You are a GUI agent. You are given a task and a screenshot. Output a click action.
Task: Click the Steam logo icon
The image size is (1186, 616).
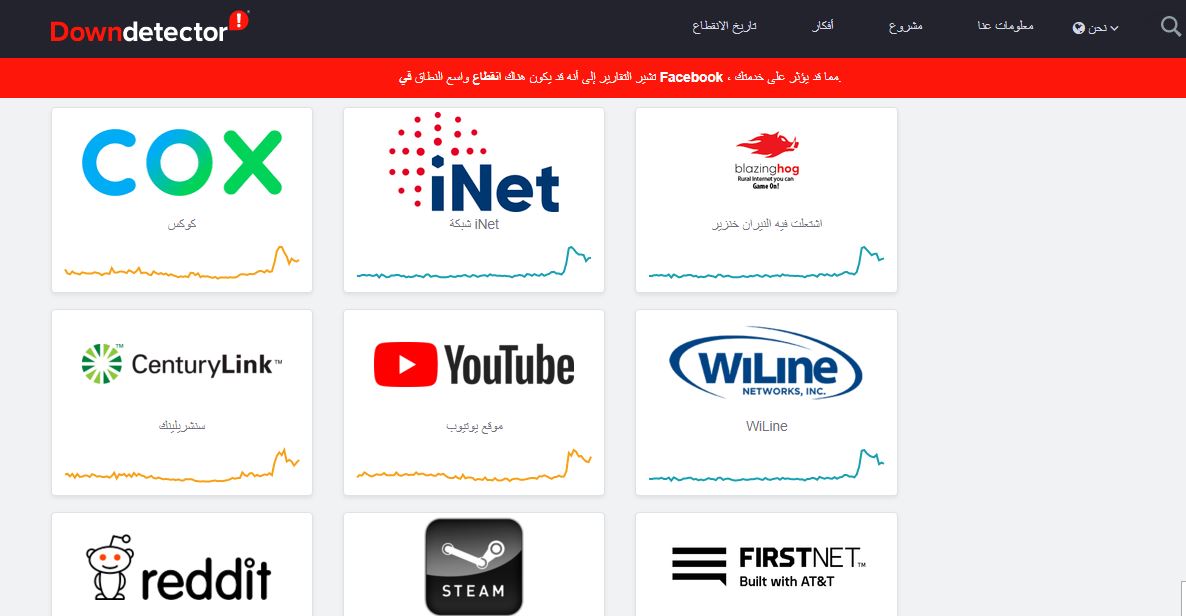coord(473,566)
